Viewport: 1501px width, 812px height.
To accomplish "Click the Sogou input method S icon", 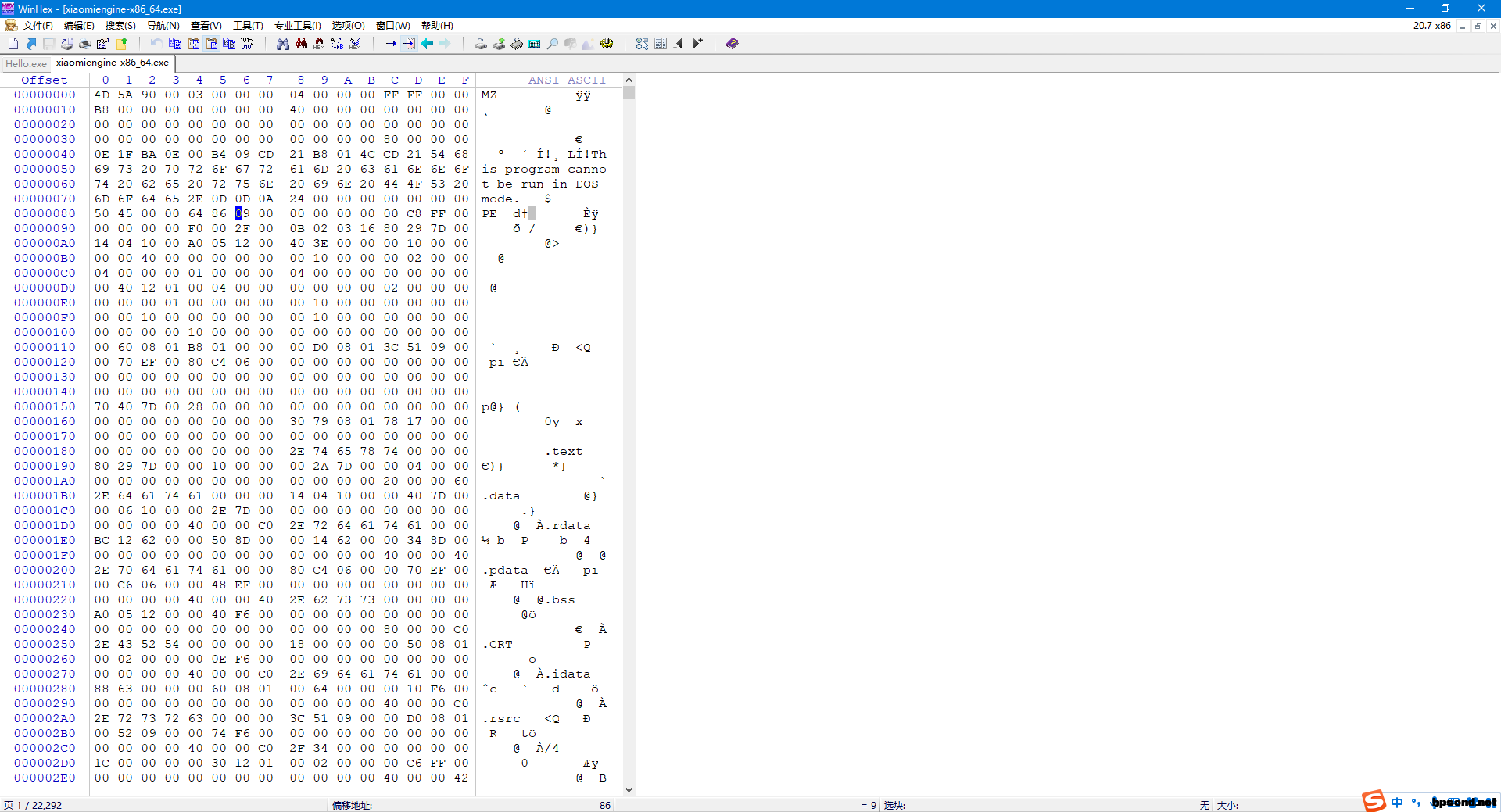I will [x=1374, y=801].
